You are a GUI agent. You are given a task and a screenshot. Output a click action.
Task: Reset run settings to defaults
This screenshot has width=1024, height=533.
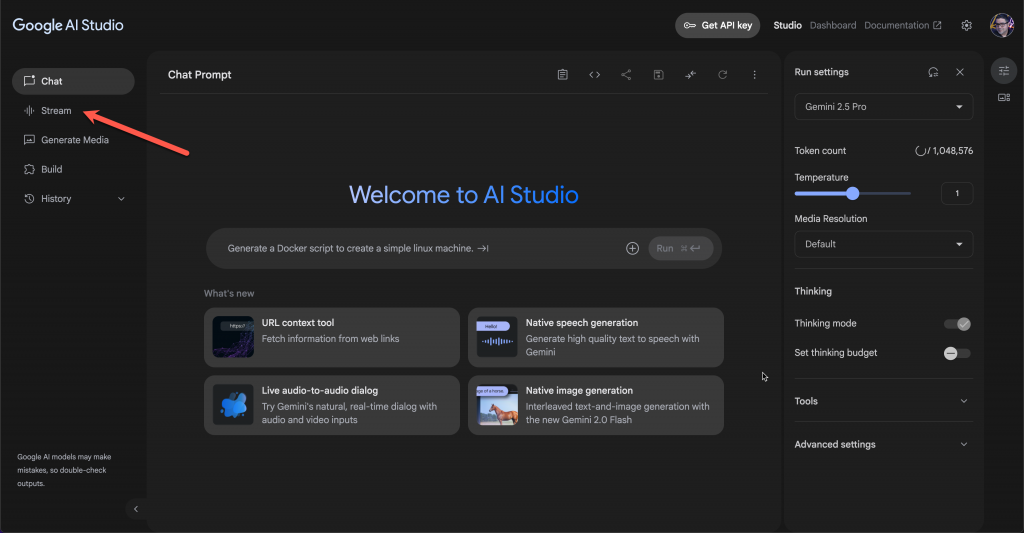[933, 72]
